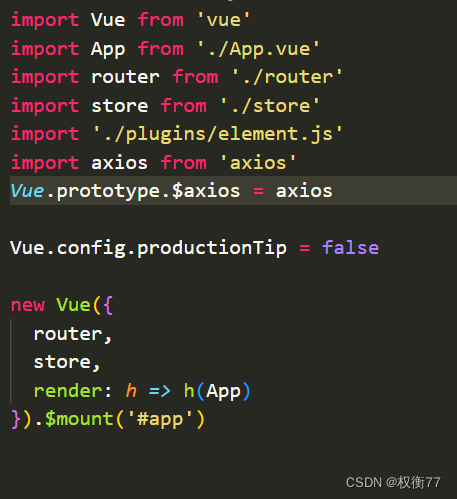This screenshot has width=457, height=499.
Task: Click the 'axios' module string
Action: pos(258,163)
